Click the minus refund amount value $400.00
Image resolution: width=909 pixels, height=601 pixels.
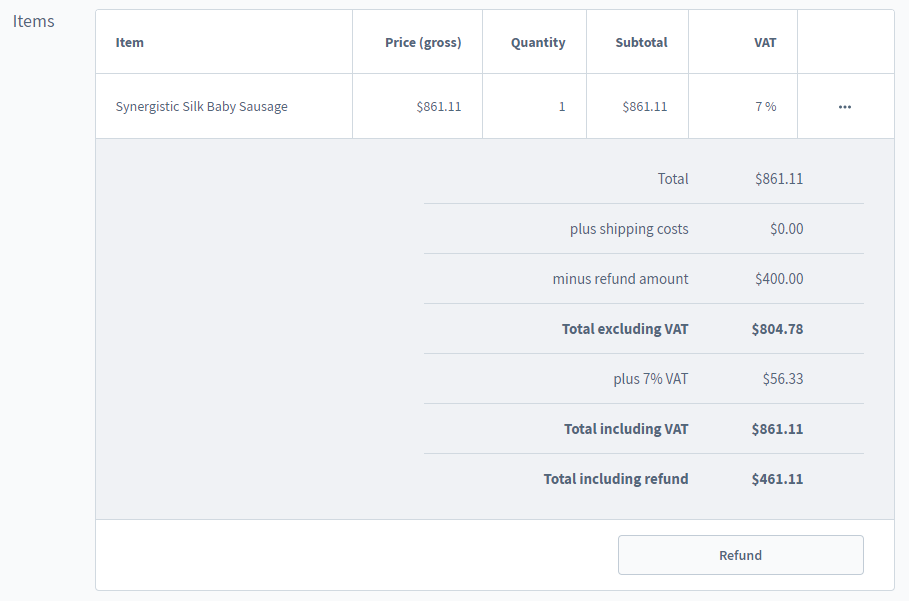779,279
